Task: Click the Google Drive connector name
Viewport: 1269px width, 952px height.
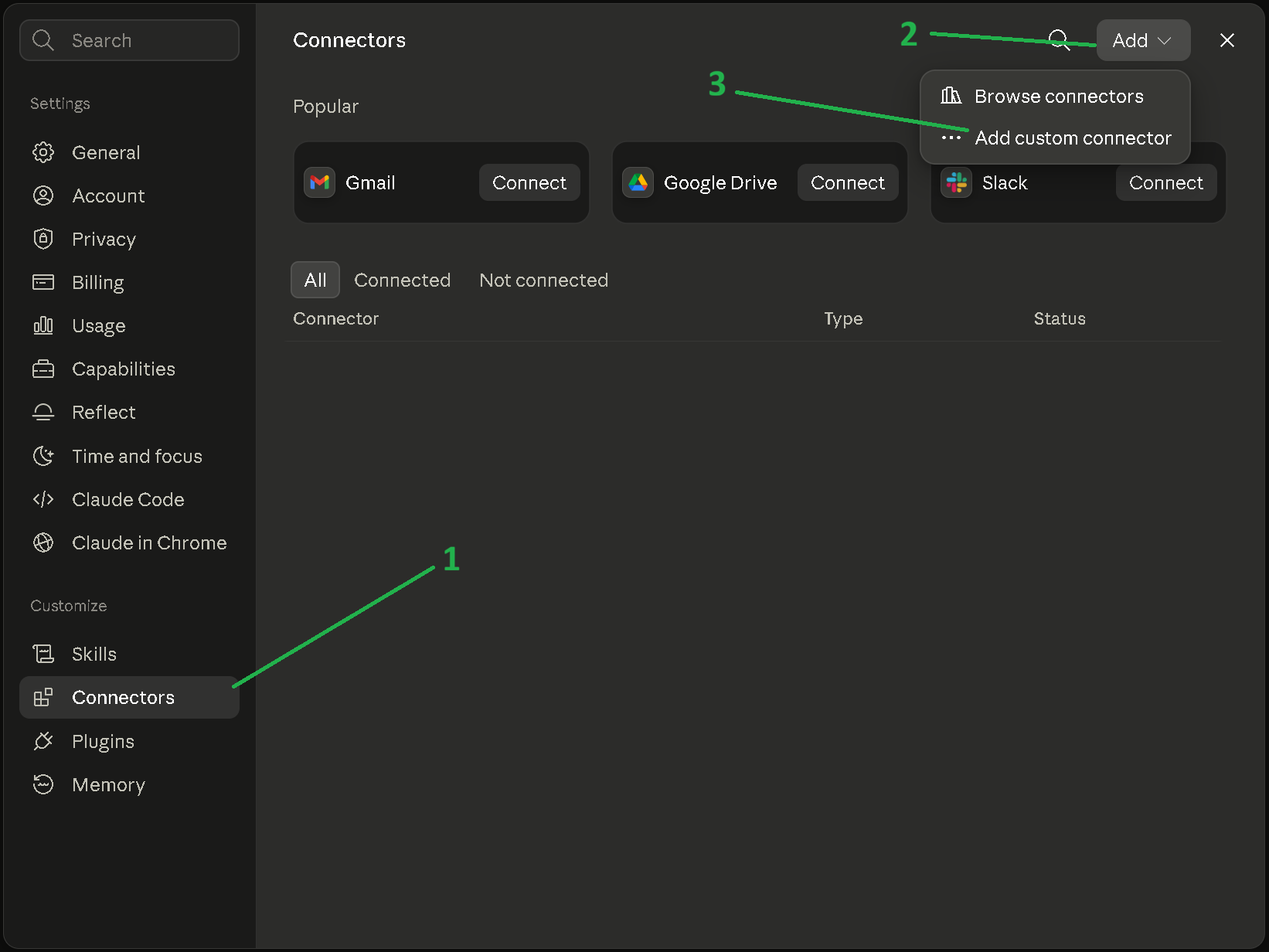Action: pos(720,182)
